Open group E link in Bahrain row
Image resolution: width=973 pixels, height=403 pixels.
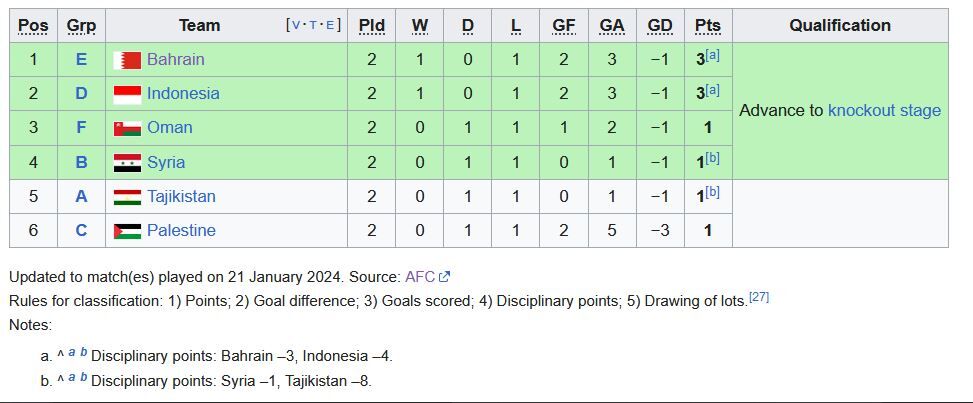point(81,60)
